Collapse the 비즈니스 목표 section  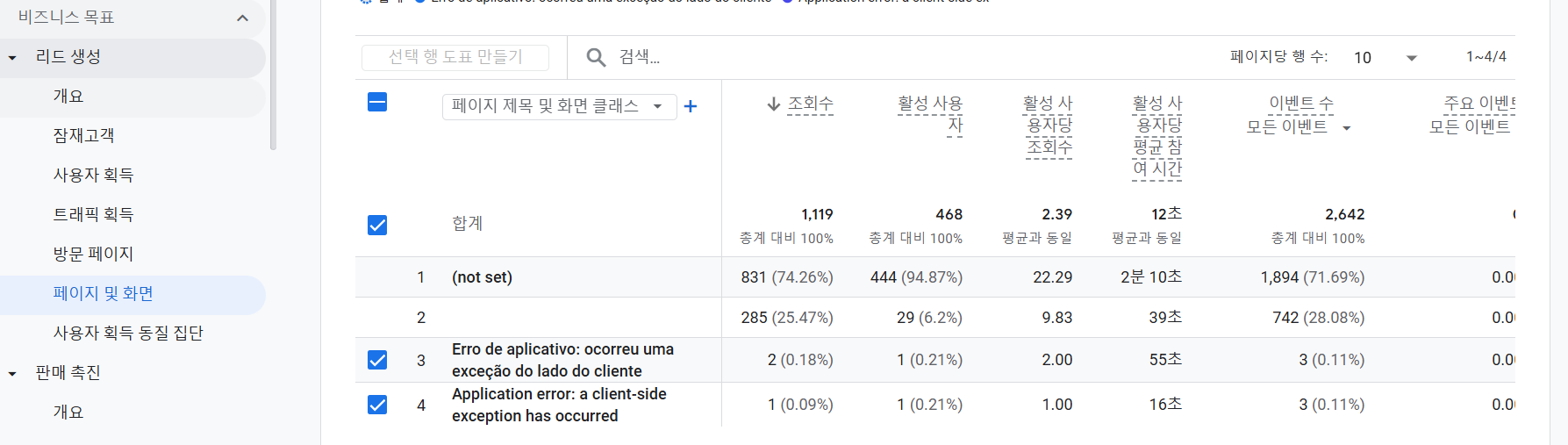coord(242,18)
